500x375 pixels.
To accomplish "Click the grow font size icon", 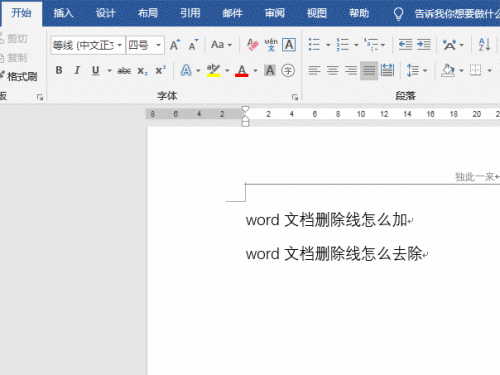I will point(175,45).
